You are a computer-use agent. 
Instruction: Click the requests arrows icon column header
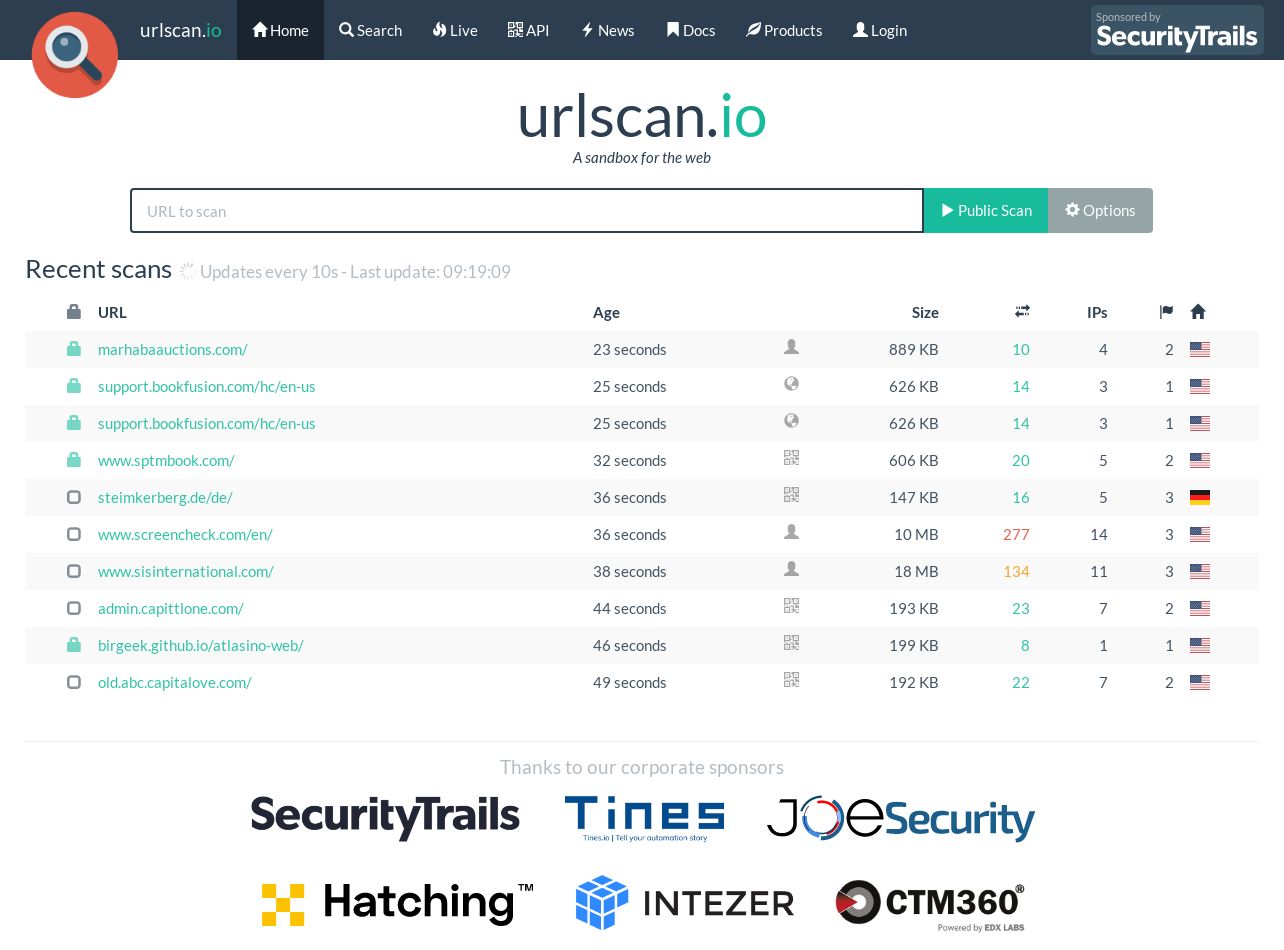(x=1022, y=312)
